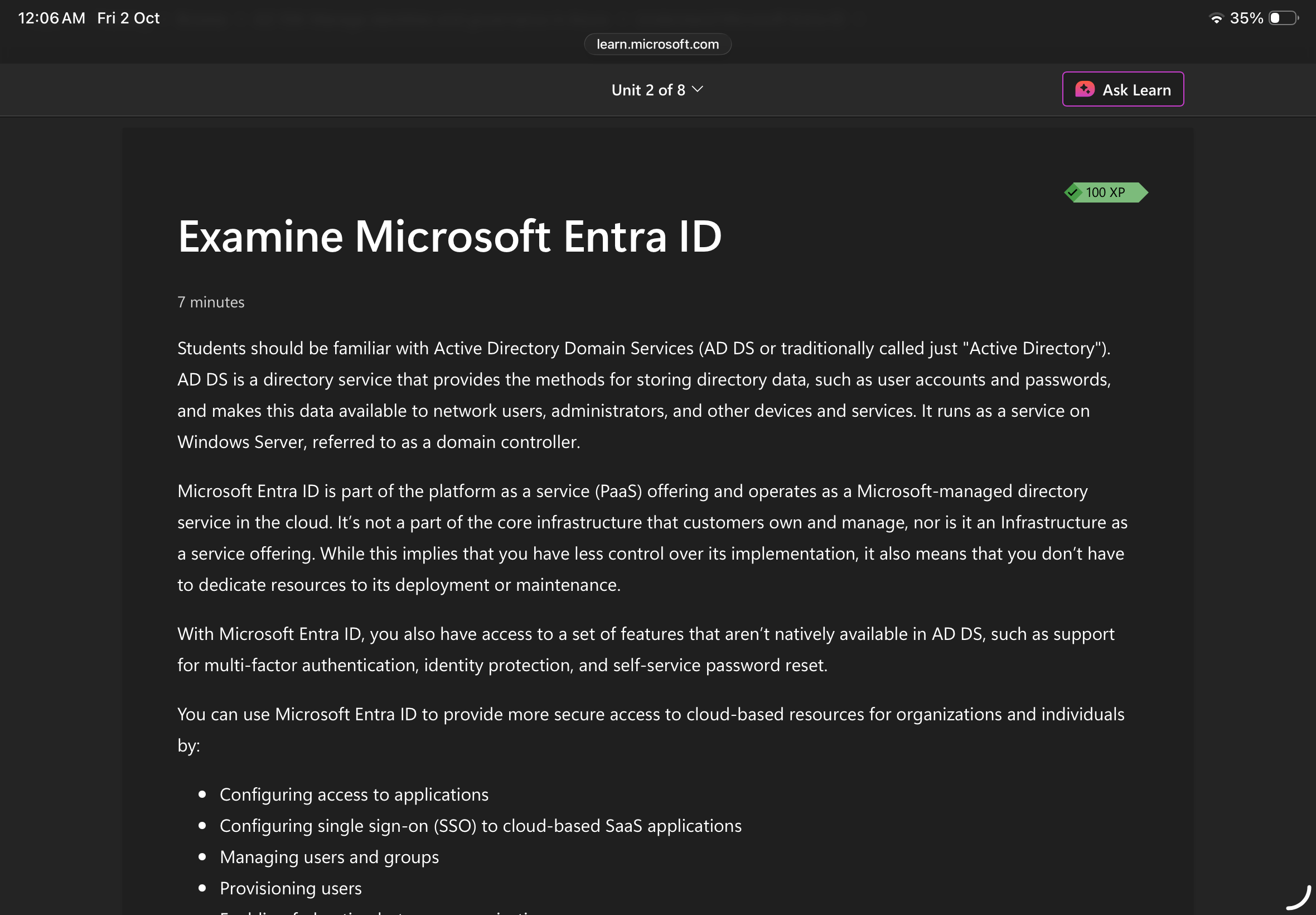Tap the Wi-Fi status icon
Image resolution: width=1316 pixels, height=915 pixels.
(1216, 18)
